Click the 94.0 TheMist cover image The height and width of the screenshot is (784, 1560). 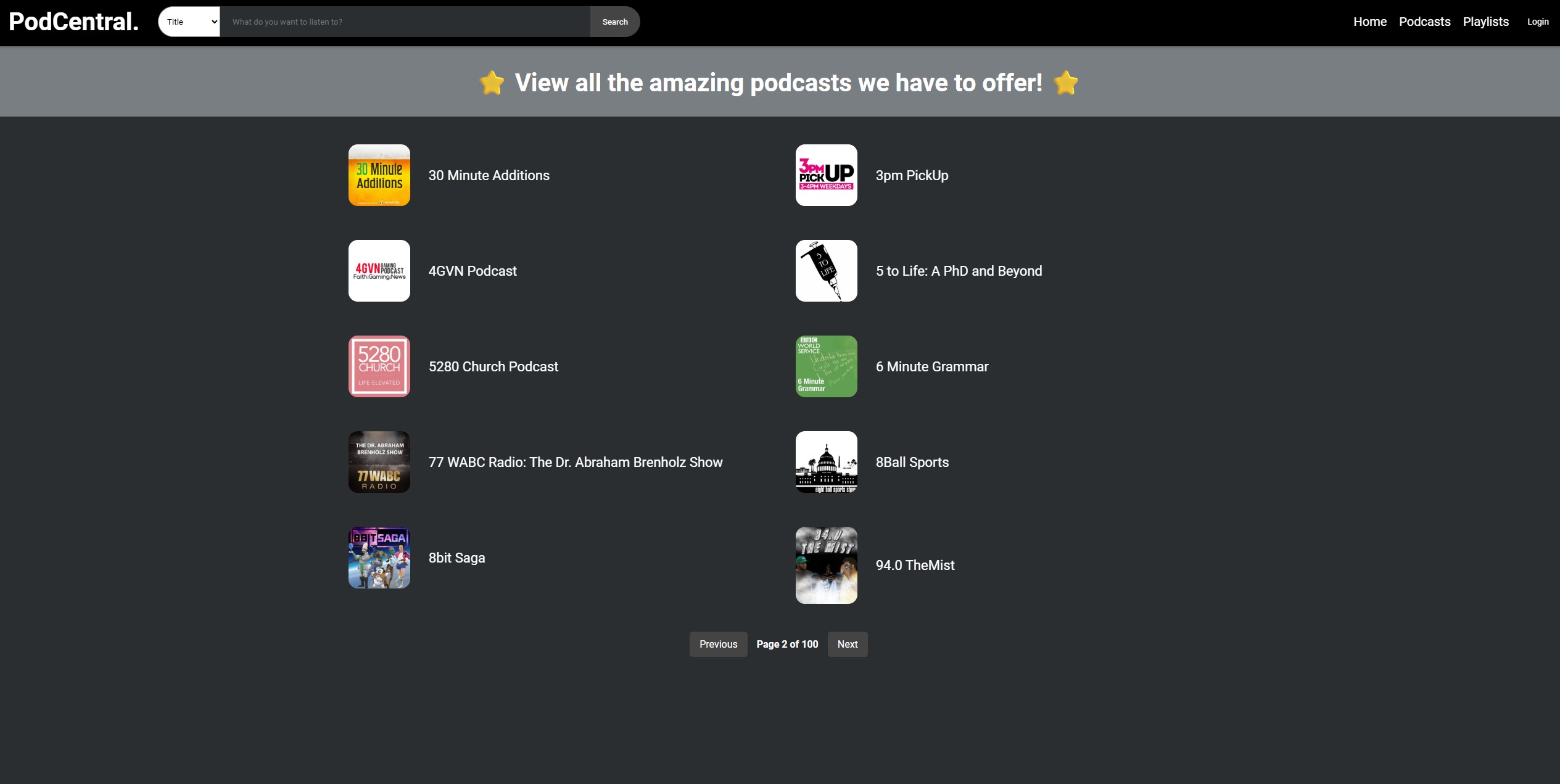(826, 565)
